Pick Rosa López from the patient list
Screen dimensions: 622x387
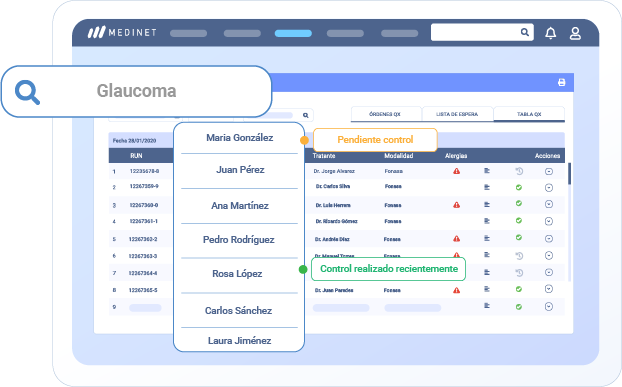237,274
